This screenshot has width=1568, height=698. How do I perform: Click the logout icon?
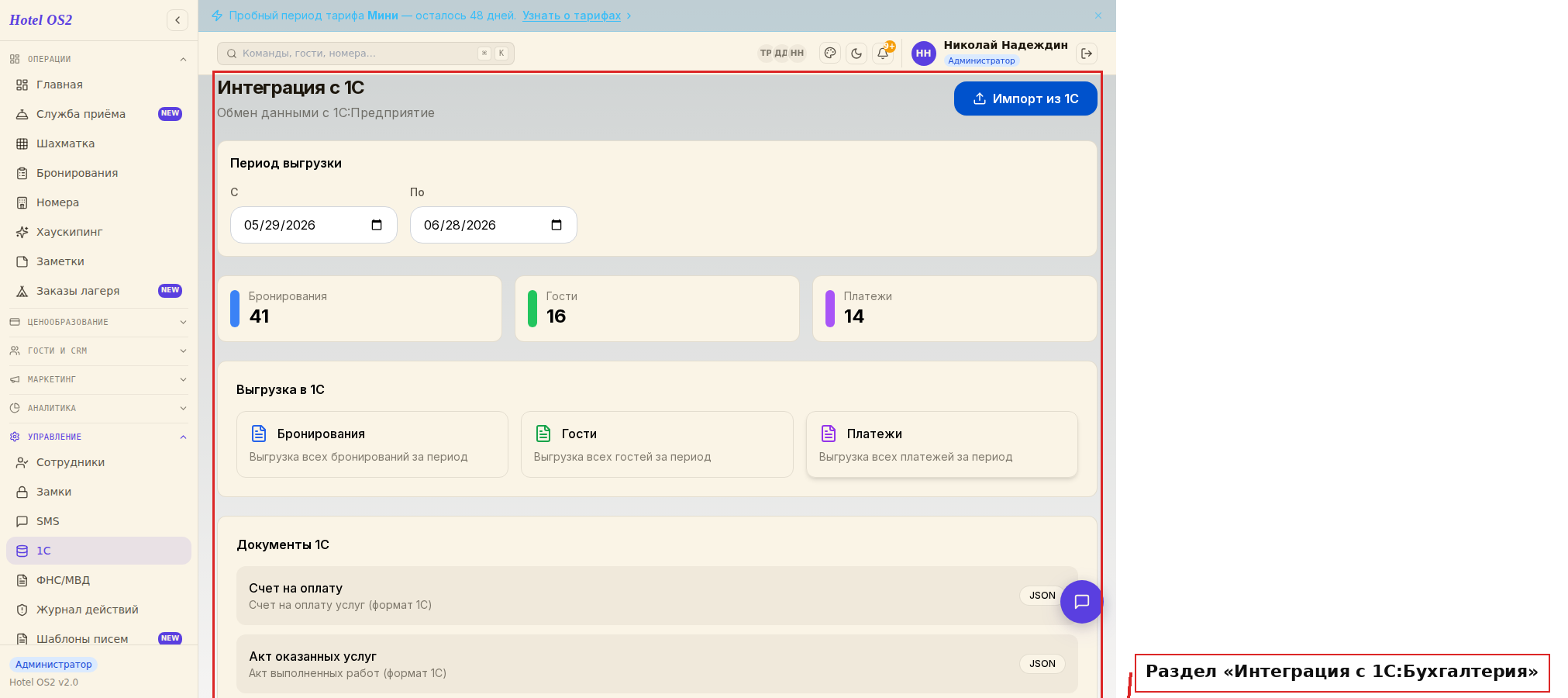click(1087, 54)
